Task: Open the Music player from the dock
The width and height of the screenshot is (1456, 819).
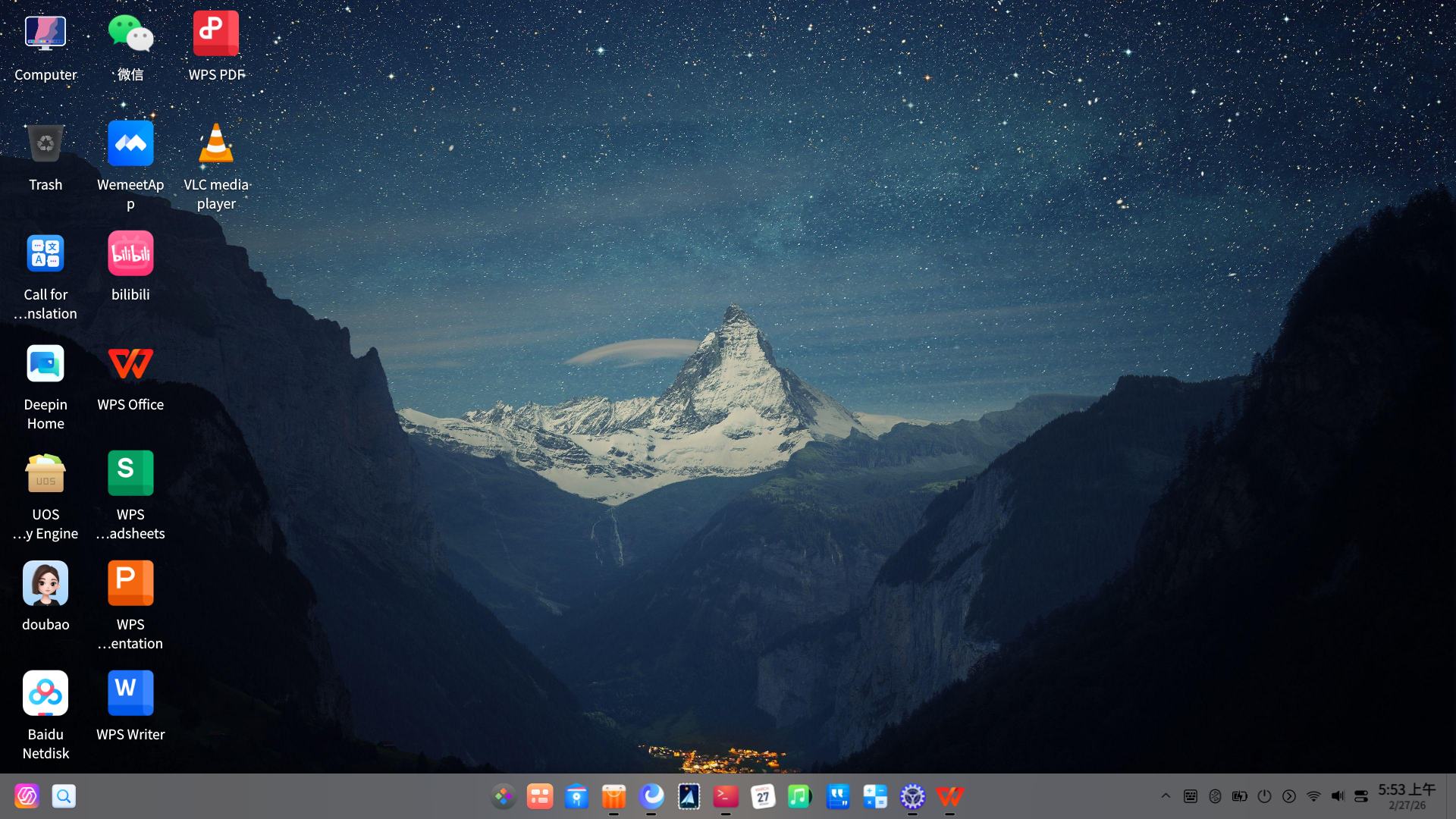Action: point(799,796)
